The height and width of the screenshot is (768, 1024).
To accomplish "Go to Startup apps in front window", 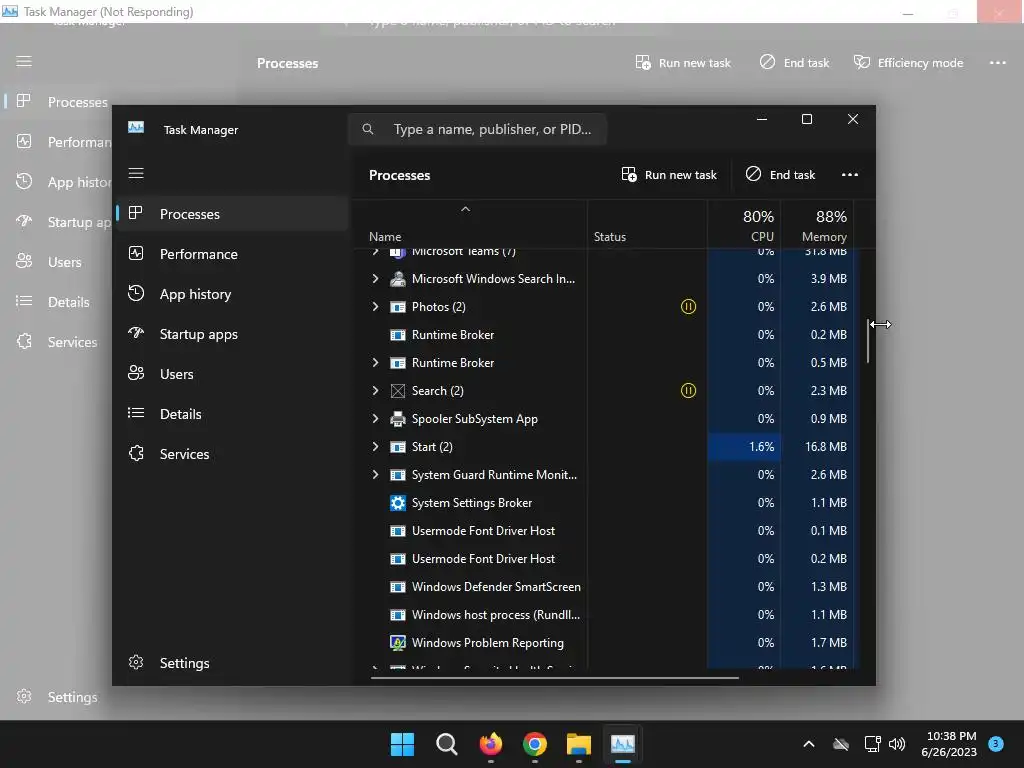I will (232, 334).
